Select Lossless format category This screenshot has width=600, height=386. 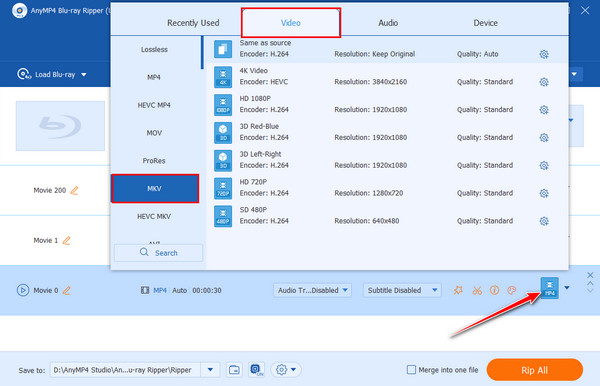click(154, 49)
